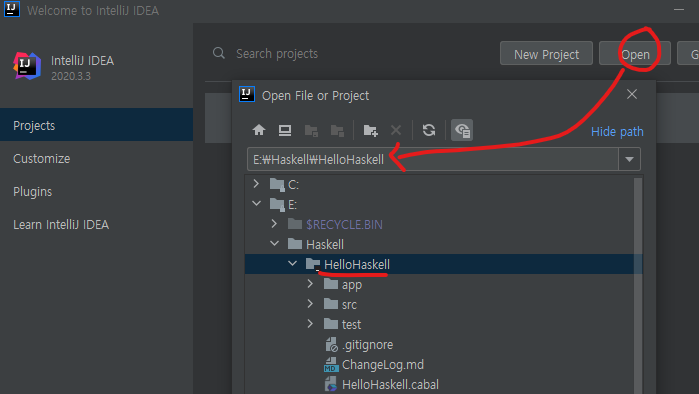Create a new folder with the toolbar icon

[x=370, y=131]
